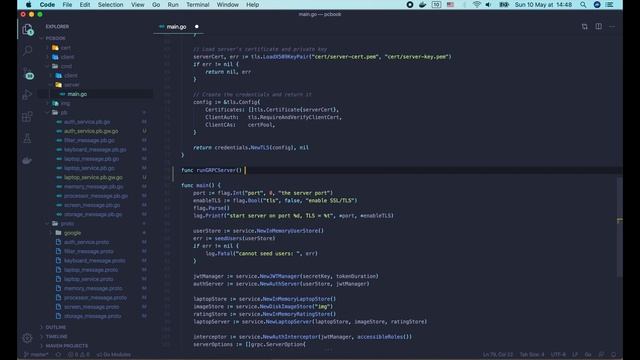
Task: Open the Test beaker view in activity bar
Action: pyautogui.click(x=27, y=138)
